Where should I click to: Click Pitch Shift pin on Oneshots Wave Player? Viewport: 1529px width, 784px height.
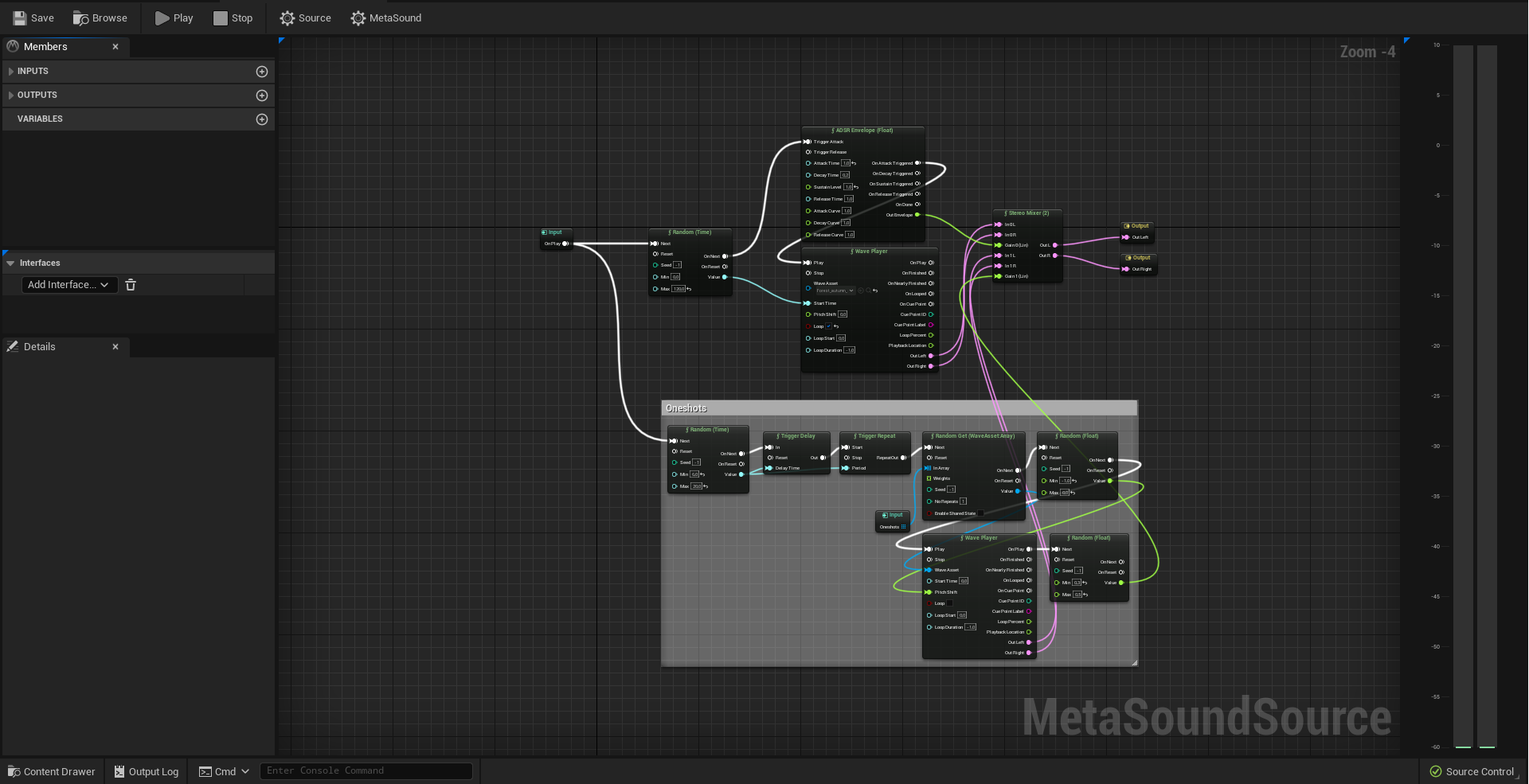pyautogui.click(x=929, y=592)
